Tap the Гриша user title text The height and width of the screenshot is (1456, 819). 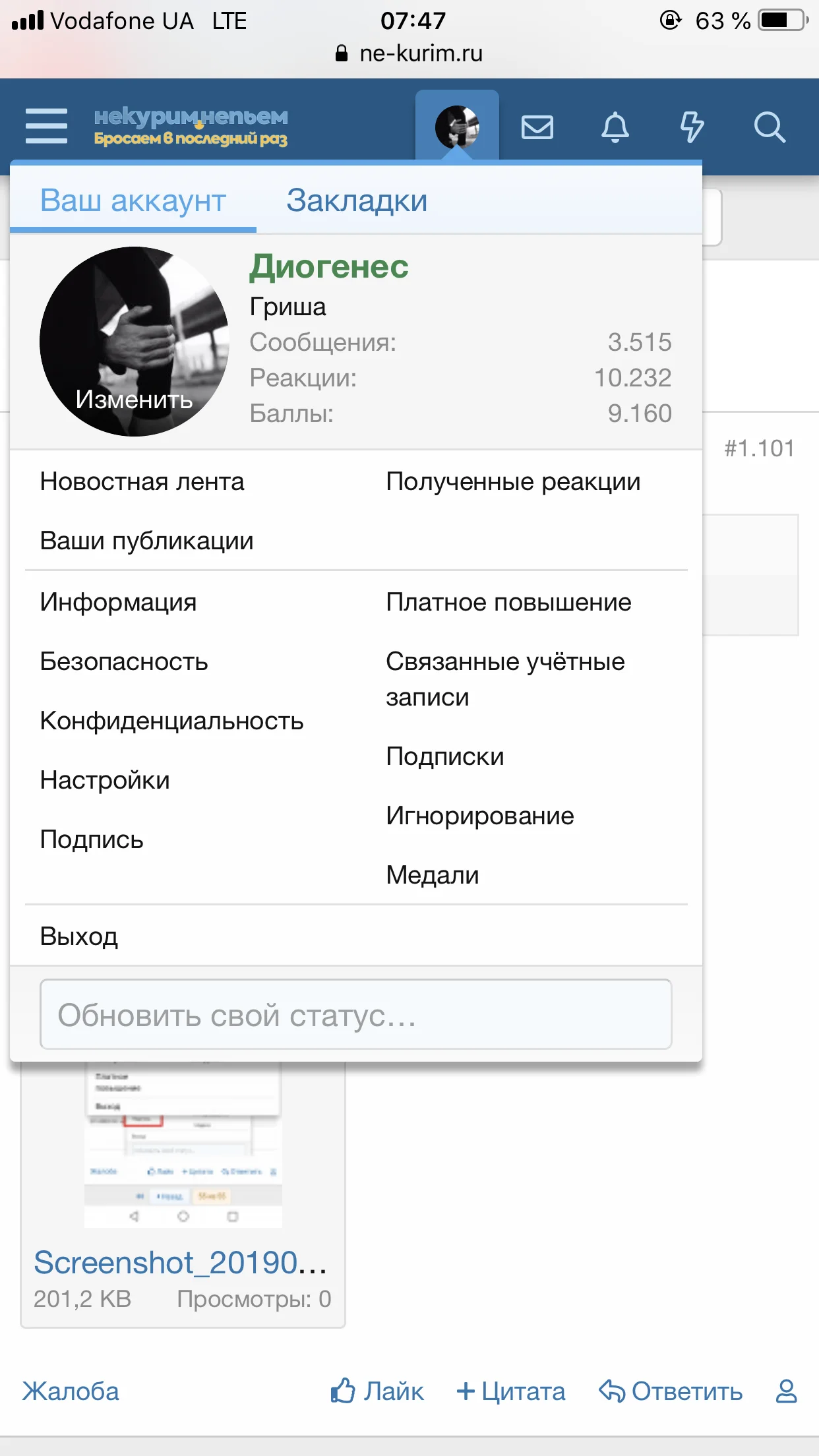288,307
